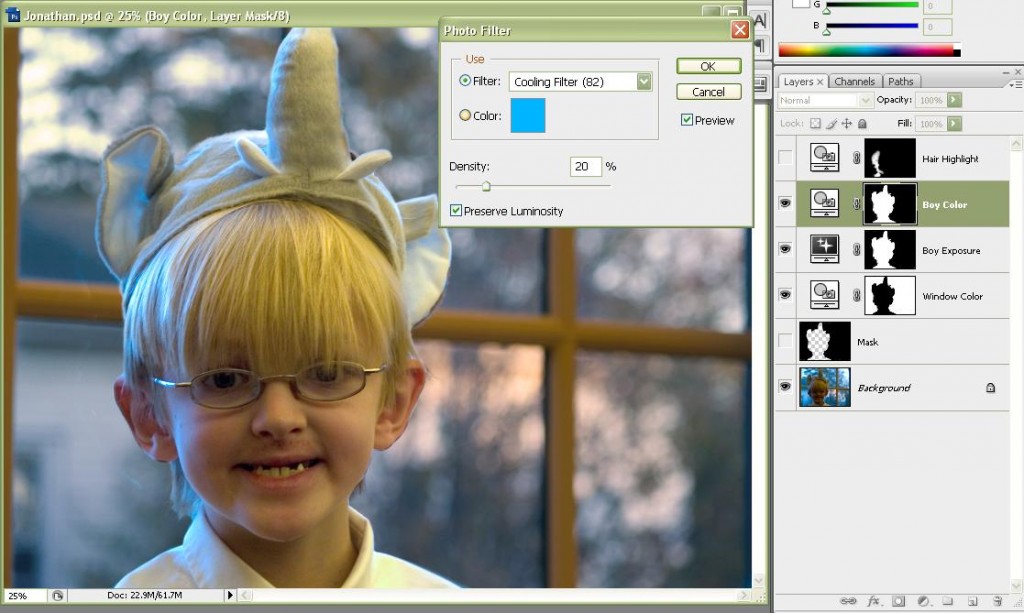Open the Opacity slider arrow
Viewport: 1024px width, 613px height.
pyautogui.click(x=954, y=100)
